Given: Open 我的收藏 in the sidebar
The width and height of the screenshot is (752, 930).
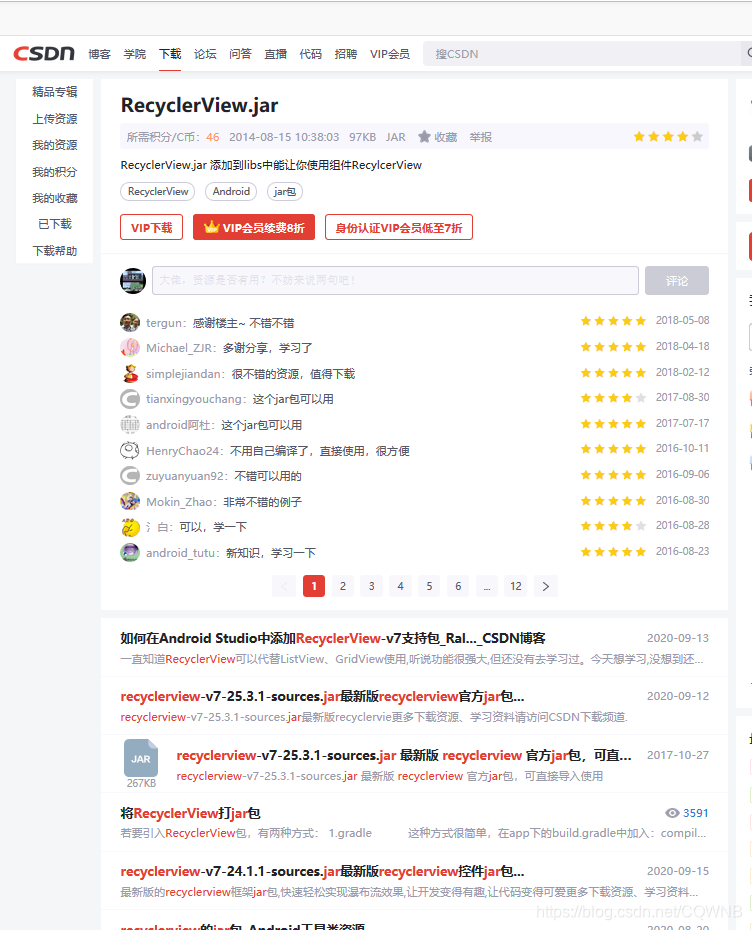Looking at the screenshot, I should [55, 198].
